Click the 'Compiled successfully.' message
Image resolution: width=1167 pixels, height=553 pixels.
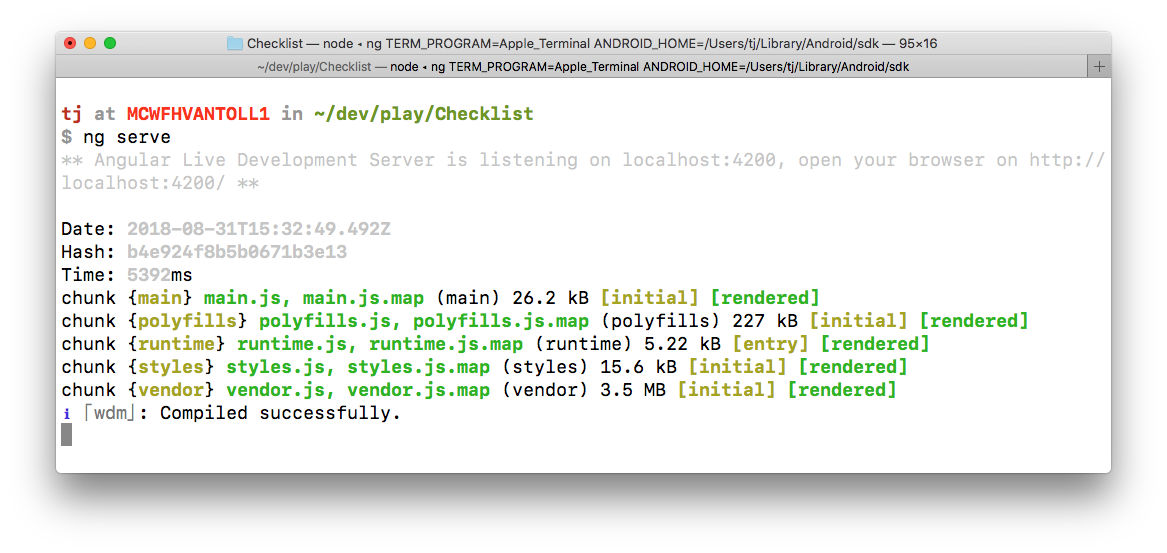tap(280, 413)
